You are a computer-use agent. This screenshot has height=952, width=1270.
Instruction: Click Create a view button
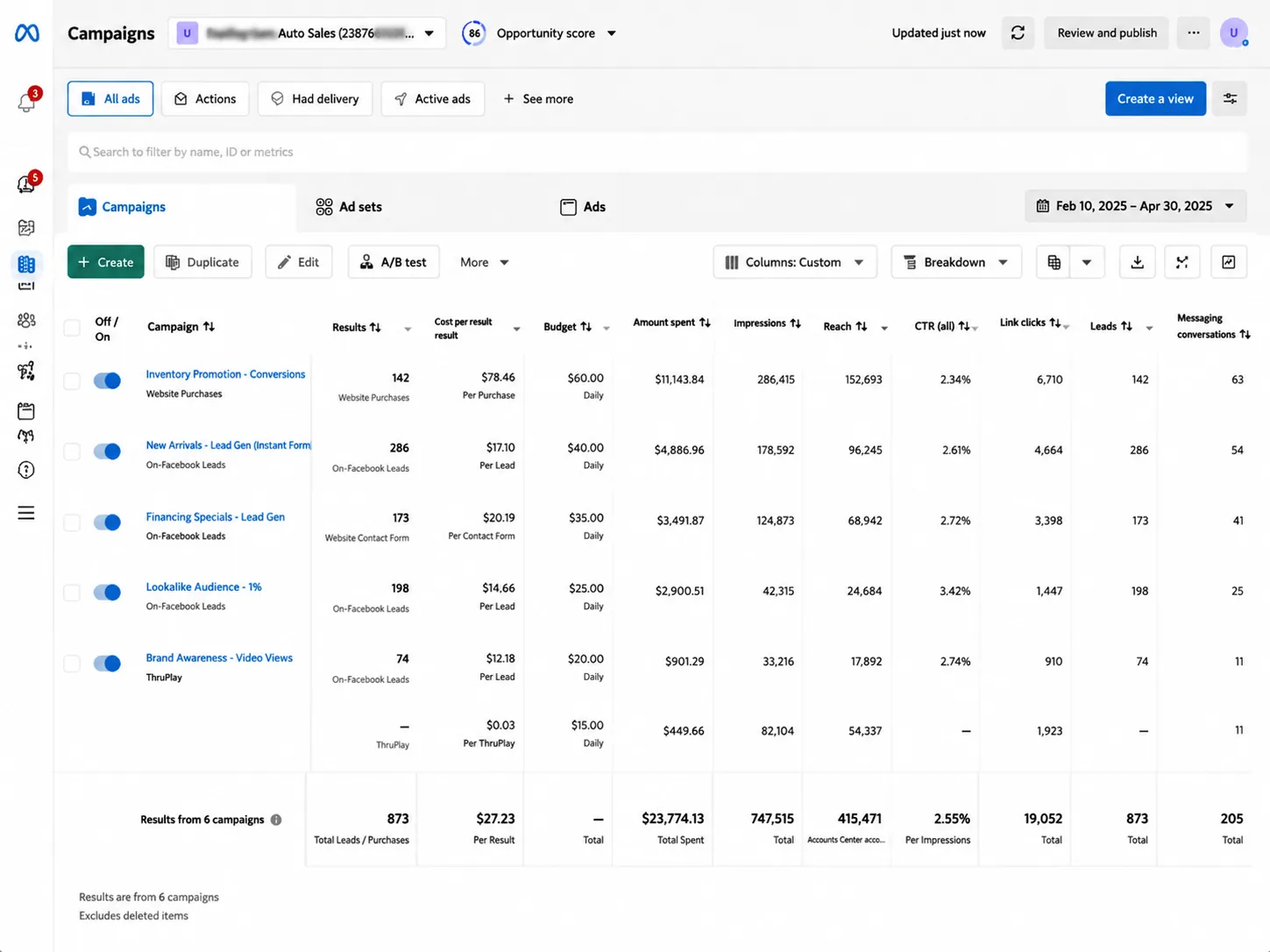coord(1155,99)
